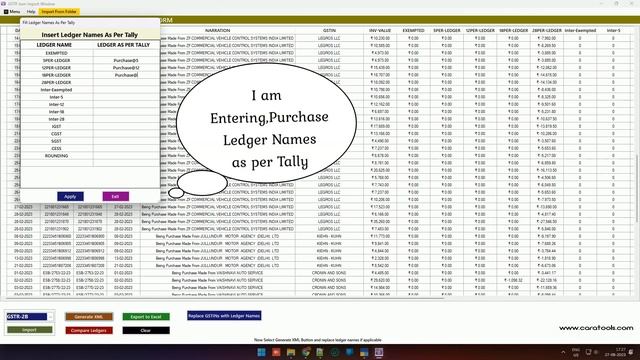640x360 pixels.
Task: Open Chrome from the taskbar
Action: tap(306, 352)
